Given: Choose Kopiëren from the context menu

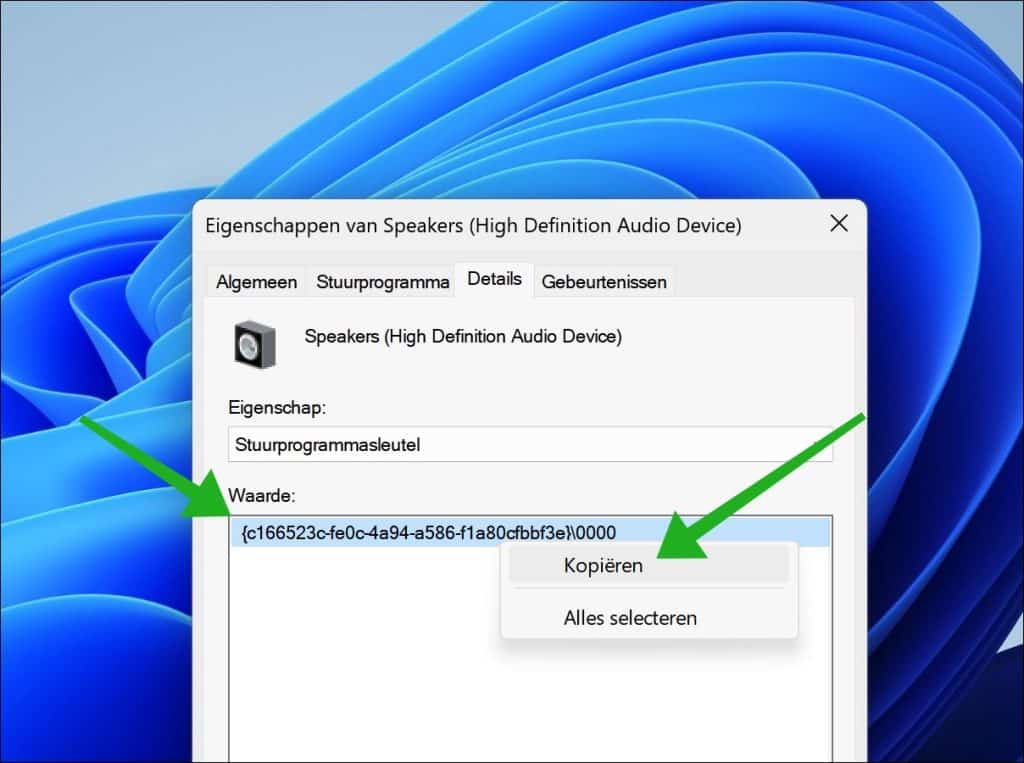Looking at the screenshot, I should pos(648,565).
